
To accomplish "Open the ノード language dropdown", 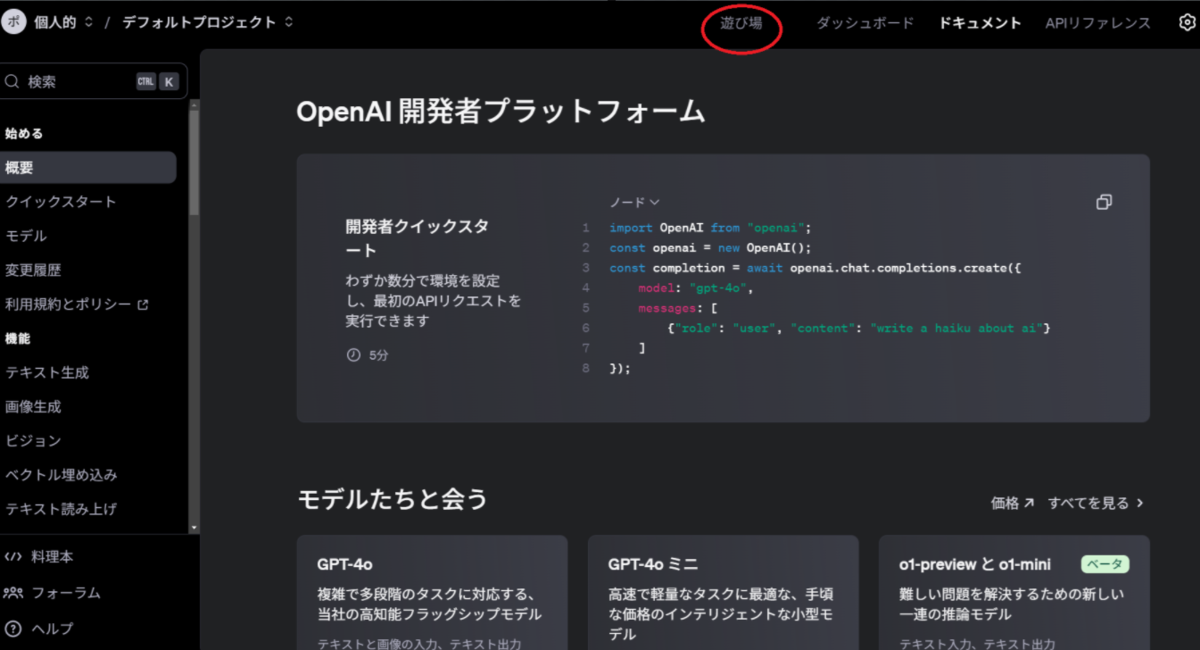I will click(x=635, y=202).
